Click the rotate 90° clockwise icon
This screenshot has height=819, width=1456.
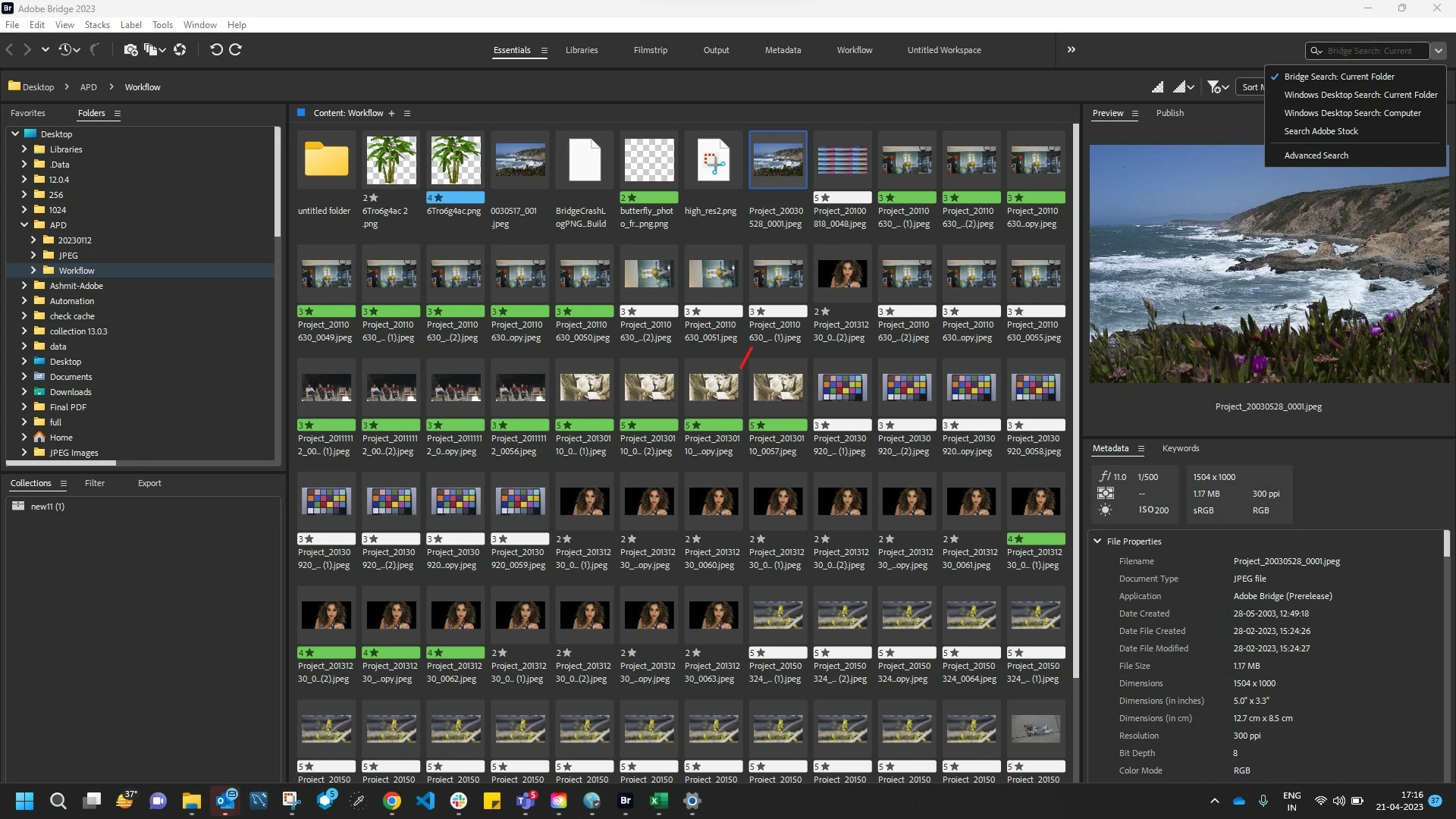tap(236, 50)
